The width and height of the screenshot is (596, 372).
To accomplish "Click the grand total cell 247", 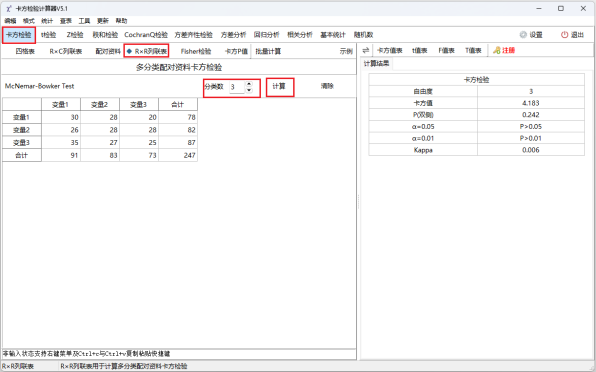I will [x=178, y=155].
